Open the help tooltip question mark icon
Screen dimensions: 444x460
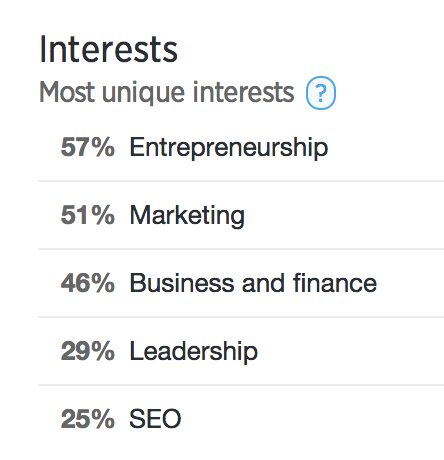pyautogui.click(x=321, y=93)
